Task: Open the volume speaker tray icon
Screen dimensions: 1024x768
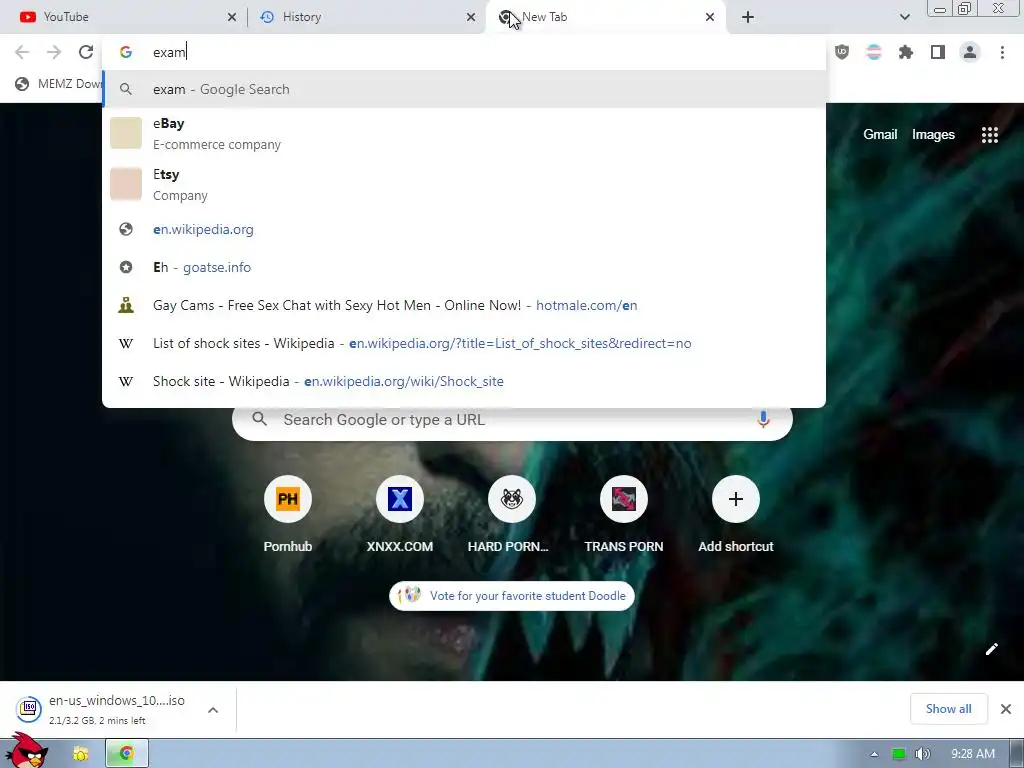Action: pyautogui.click(x=922, y=754)
